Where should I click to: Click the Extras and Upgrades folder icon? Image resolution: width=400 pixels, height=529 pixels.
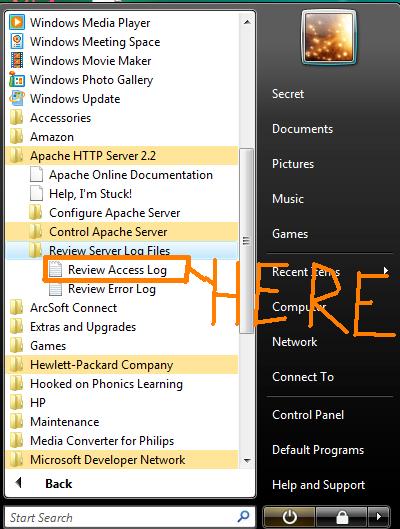point(16,327)
